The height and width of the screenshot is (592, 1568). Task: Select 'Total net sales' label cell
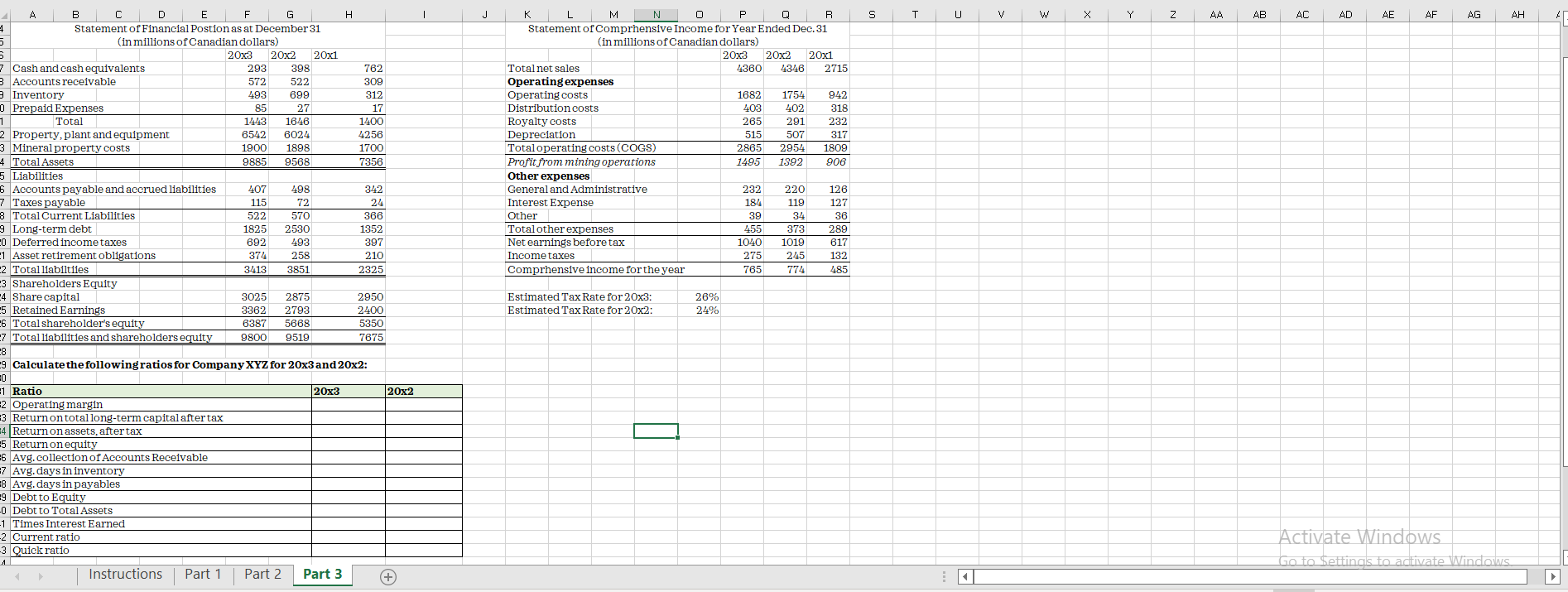coord(544,69)
